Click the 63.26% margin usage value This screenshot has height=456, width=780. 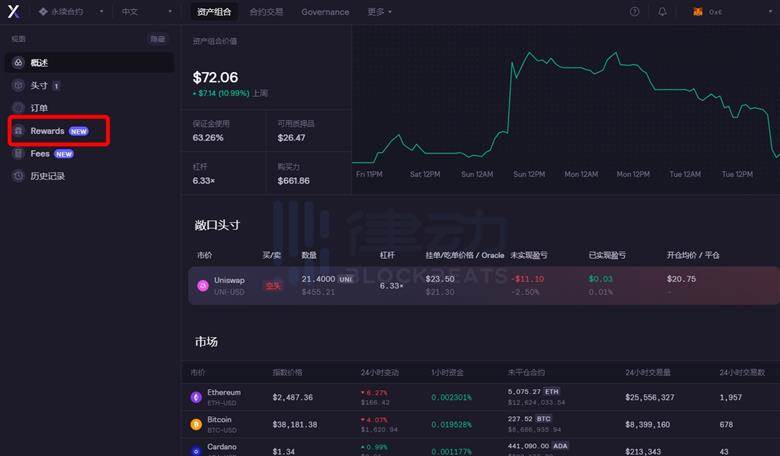click(208, 138)
